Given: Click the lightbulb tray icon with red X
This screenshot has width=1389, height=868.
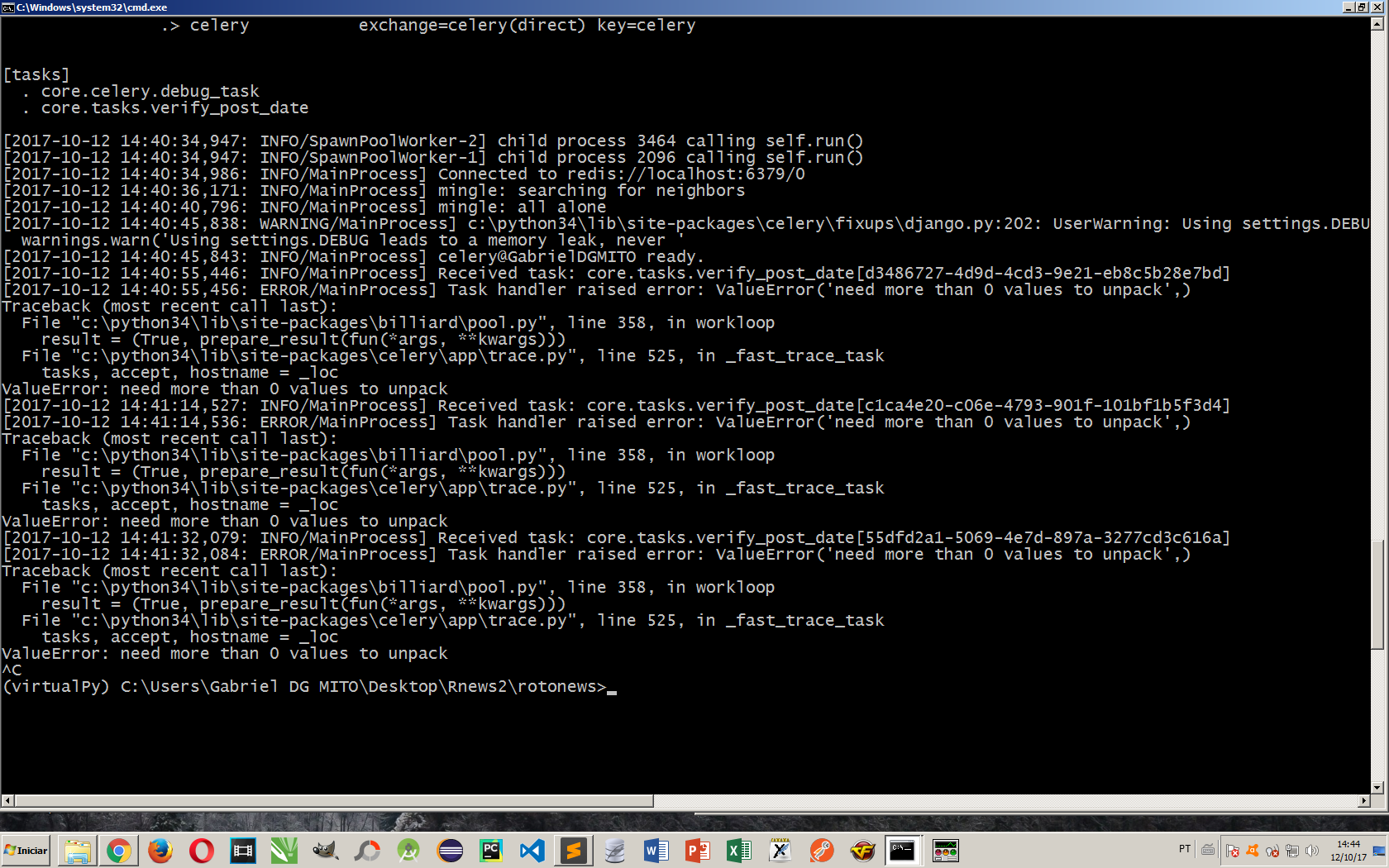Looking at the screenshot, I should (1272, 851).
